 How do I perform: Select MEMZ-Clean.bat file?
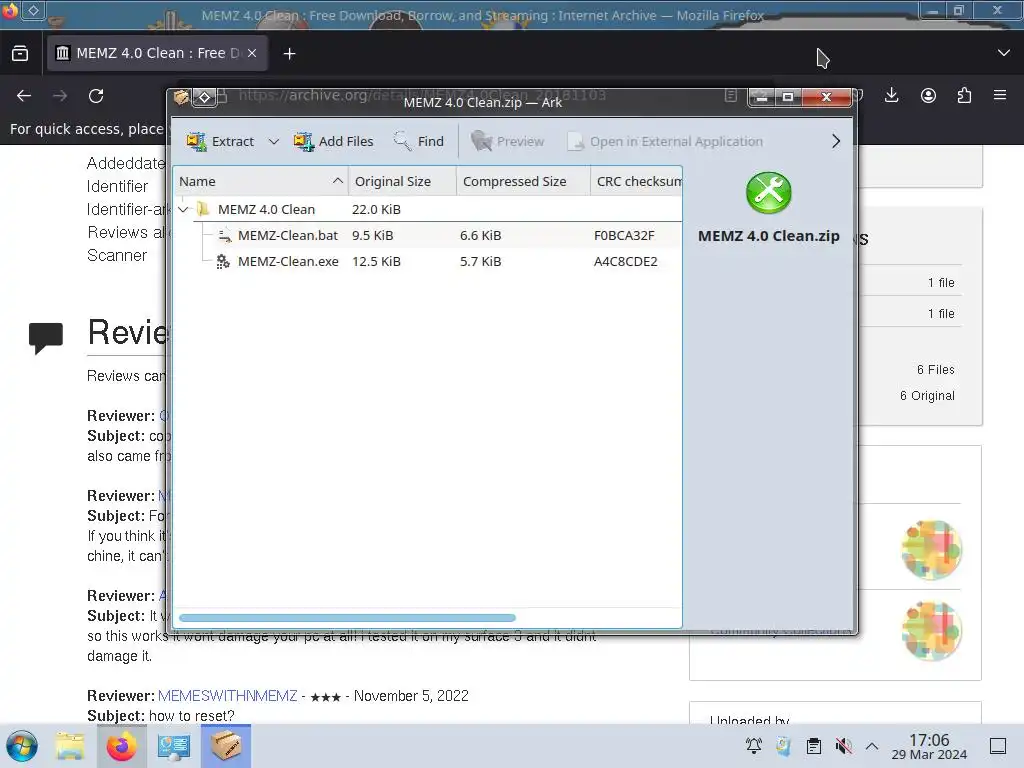[x=287, y=235]
